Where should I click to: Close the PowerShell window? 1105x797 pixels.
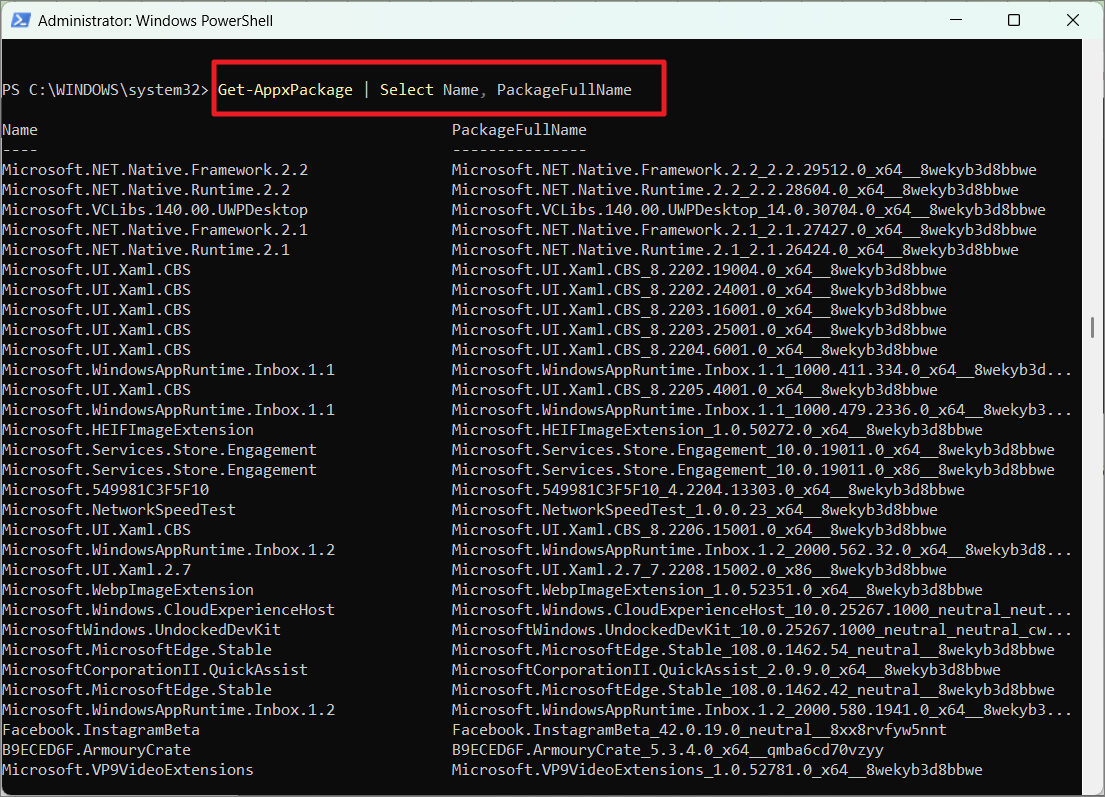1073,20
